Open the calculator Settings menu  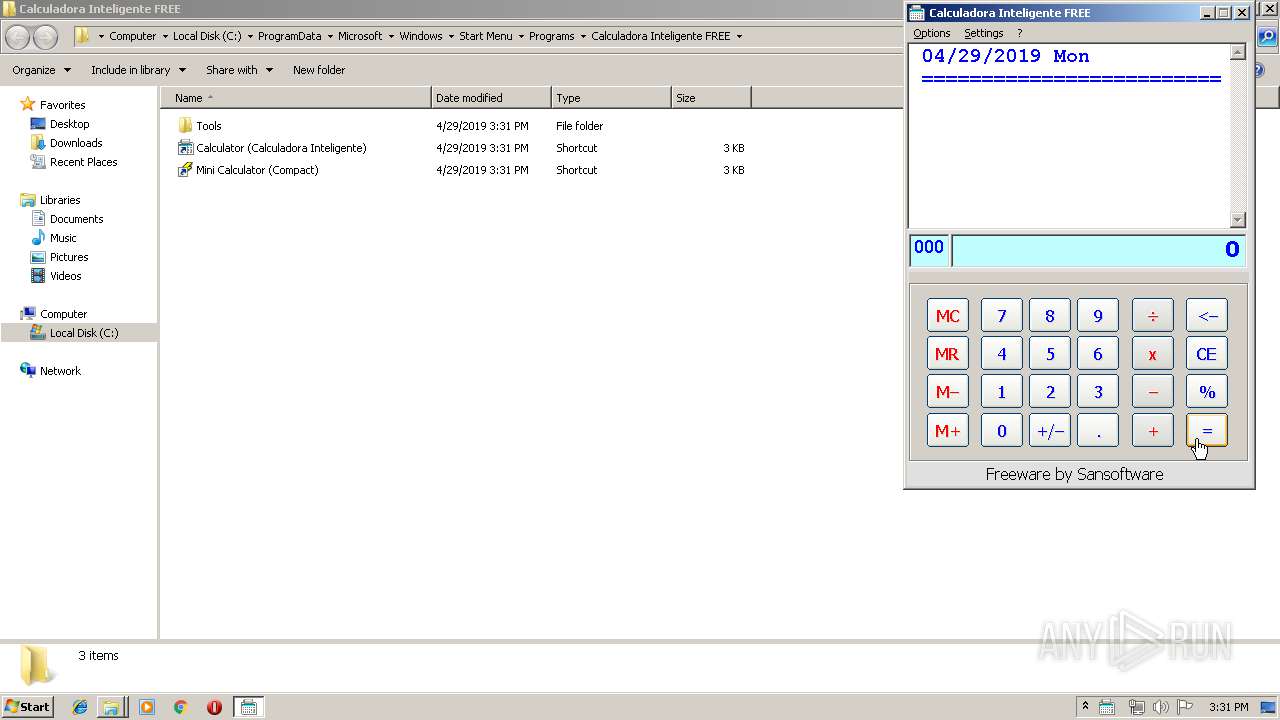click(983, 33)
